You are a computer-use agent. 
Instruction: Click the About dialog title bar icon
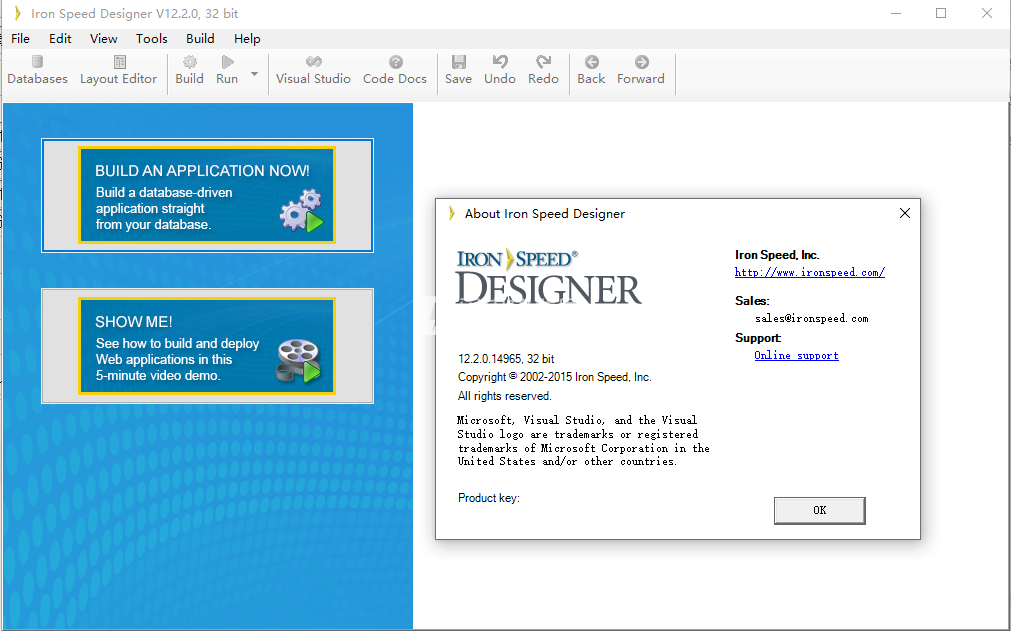click(452, 213)
